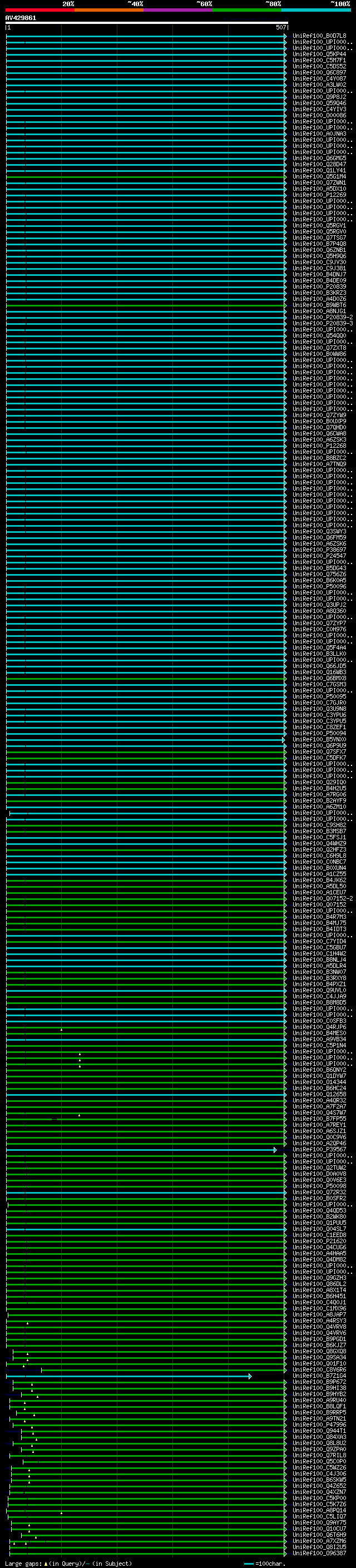
Task: Select hit UniRef100_Q5RGV0
Action: pos(319,231)
